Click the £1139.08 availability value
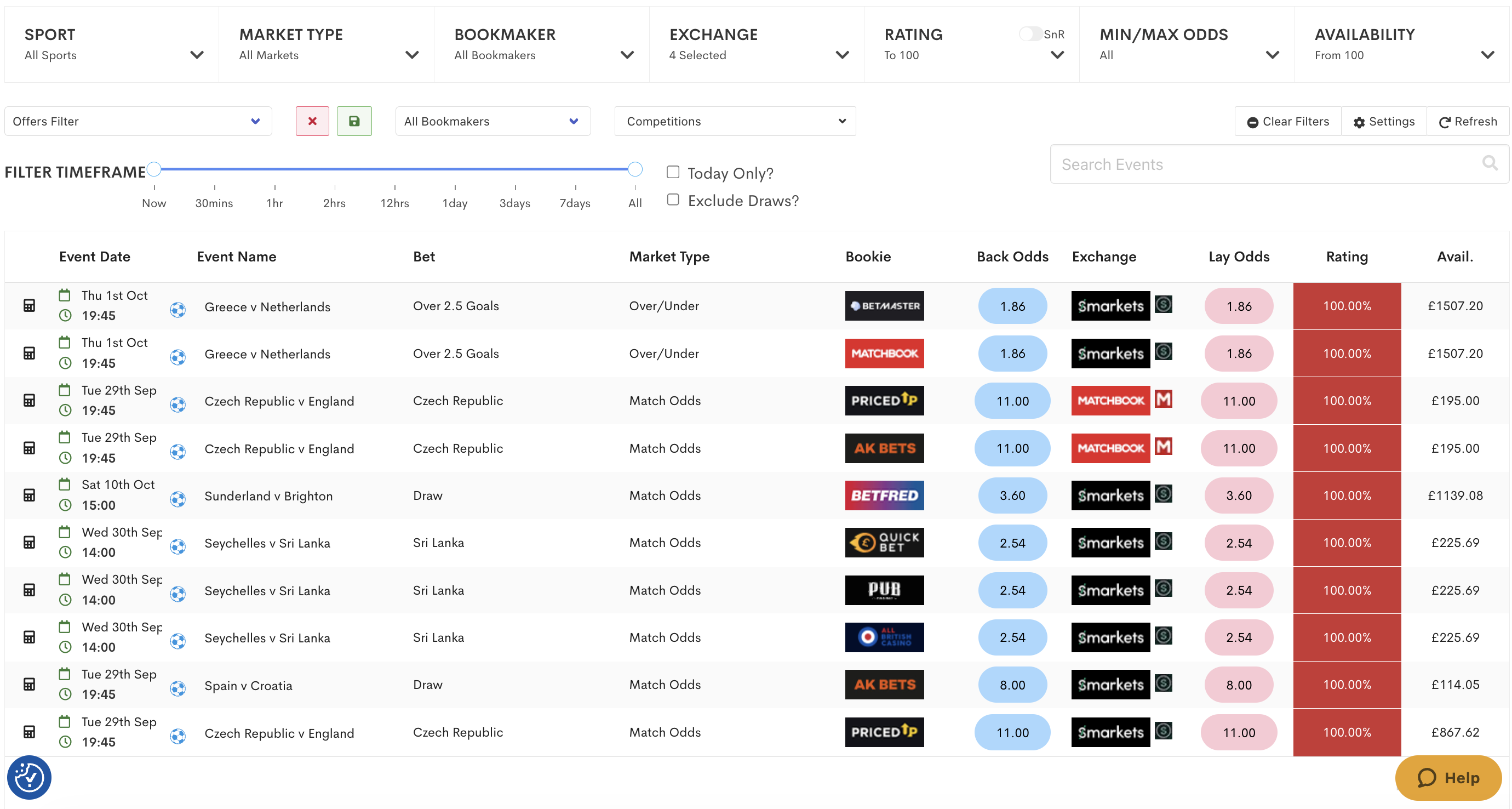Image resolution: width=1512 pixels, height=809 pixels. tap(1454, 495)
